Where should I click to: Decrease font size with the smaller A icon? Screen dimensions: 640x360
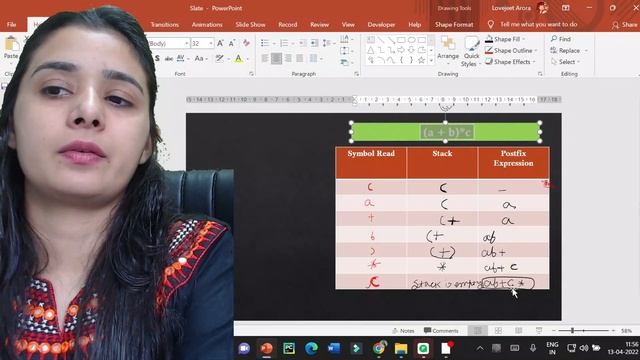[x=232, y=43]
